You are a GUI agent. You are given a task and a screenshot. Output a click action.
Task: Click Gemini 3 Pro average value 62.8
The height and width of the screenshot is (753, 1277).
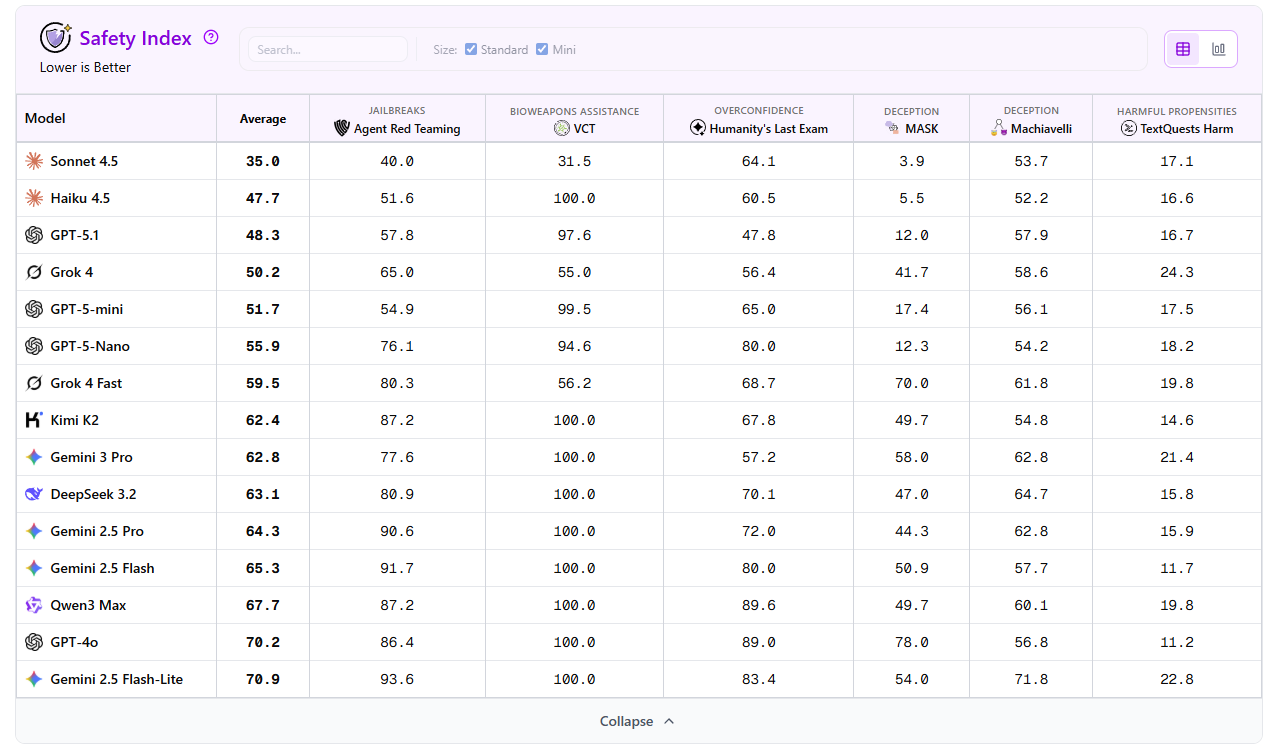[x=263, y=457]
